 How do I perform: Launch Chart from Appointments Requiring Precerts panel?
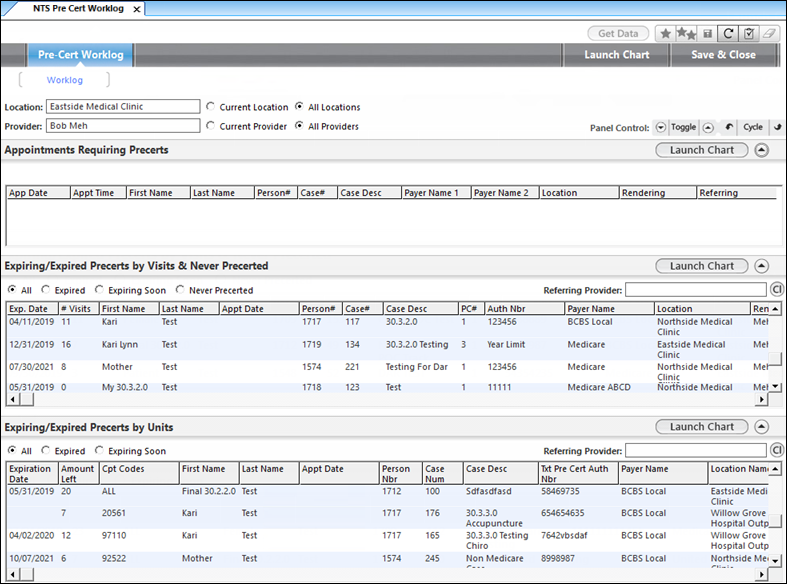tap(702, 150)
